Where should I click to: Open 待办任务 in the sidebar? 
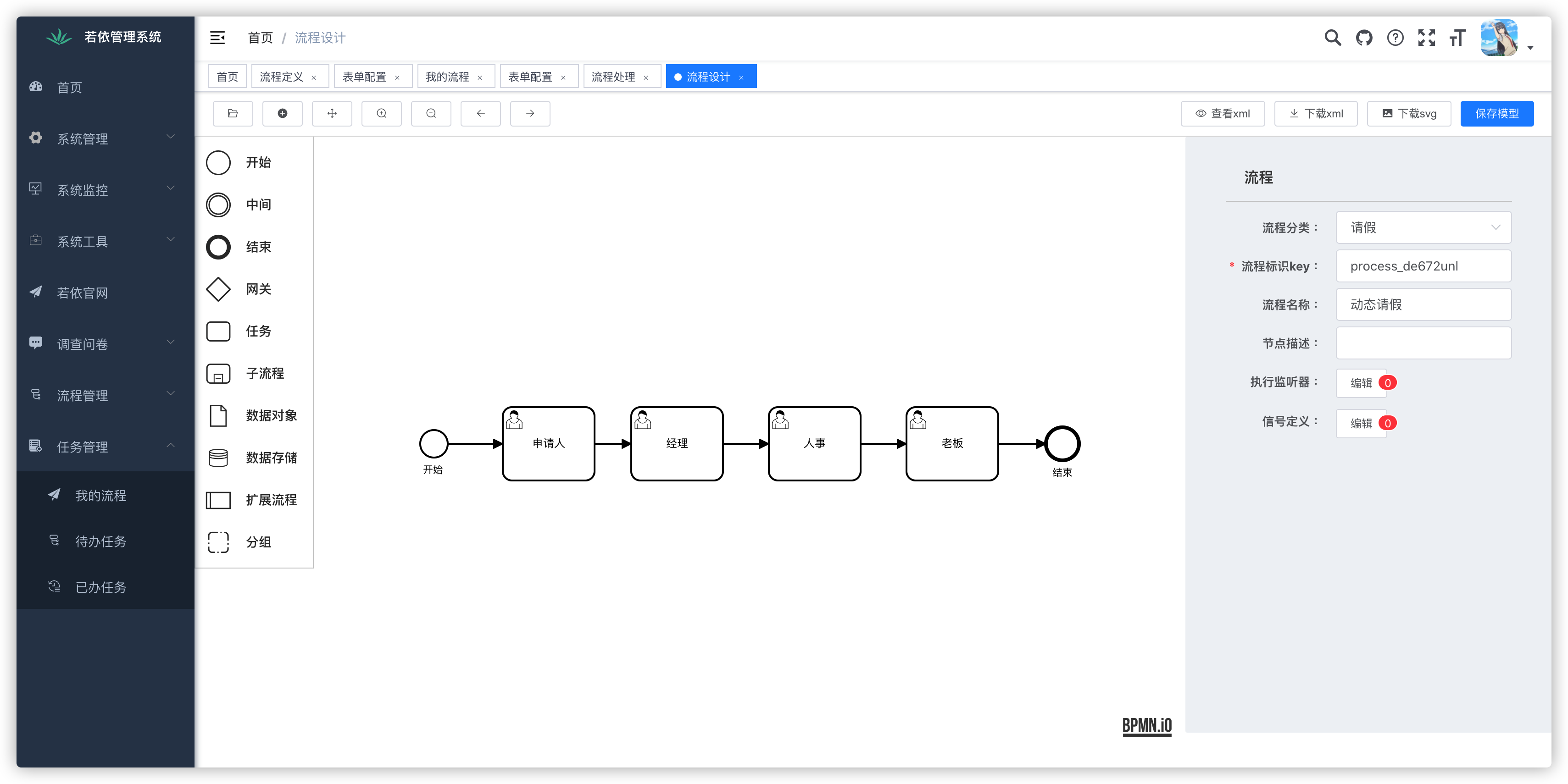pos(100,541)
